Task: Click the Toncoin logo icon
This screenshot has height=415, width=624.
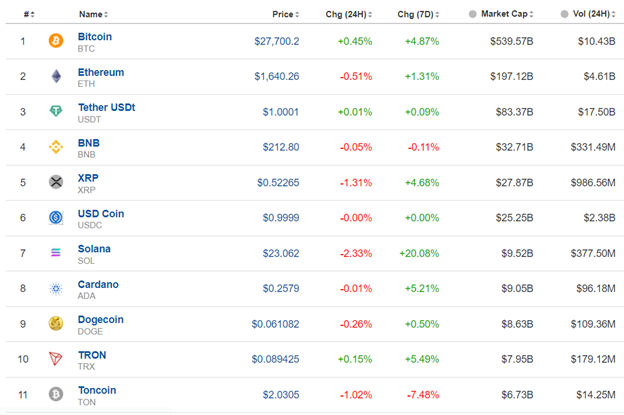Action: pyautogui.click(x=56, y=394)
